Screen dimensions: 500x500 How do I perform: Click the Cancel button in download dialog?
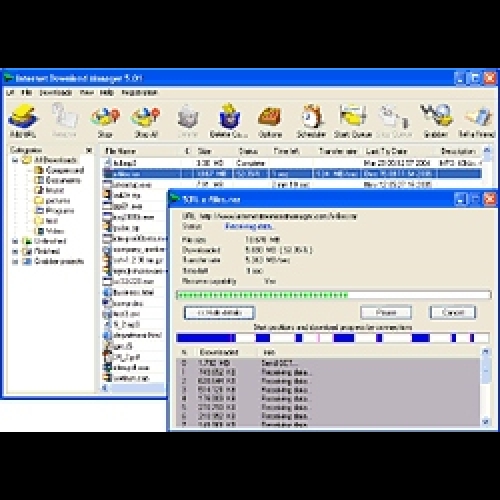453,313
